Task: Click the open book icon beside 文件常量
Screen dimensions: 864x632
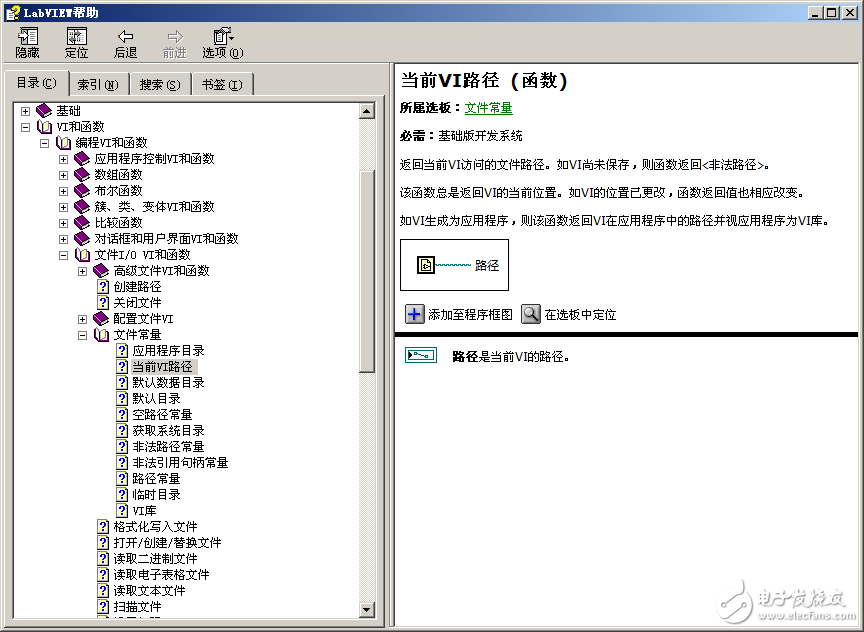Action: coord(101,334)
